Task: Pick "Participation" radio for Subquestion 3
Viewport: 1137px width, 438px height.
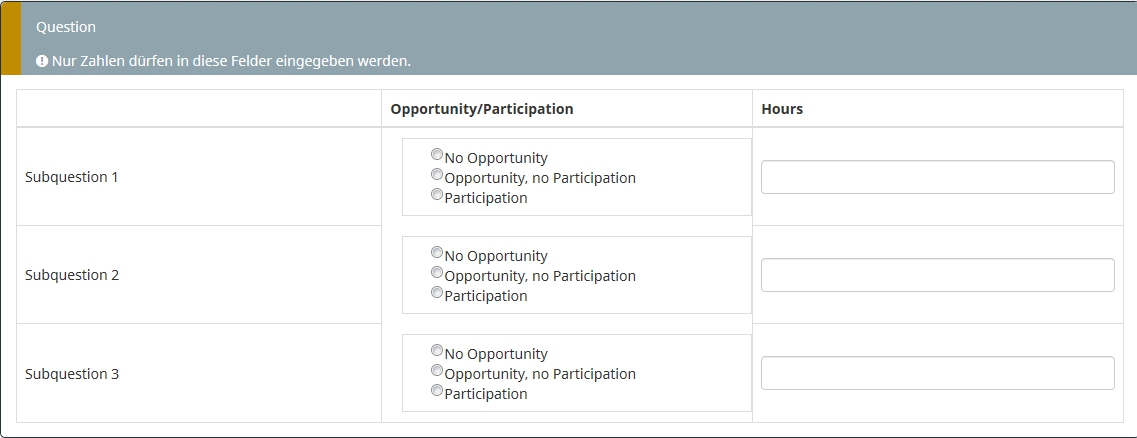Action: (x=437, y=391)
